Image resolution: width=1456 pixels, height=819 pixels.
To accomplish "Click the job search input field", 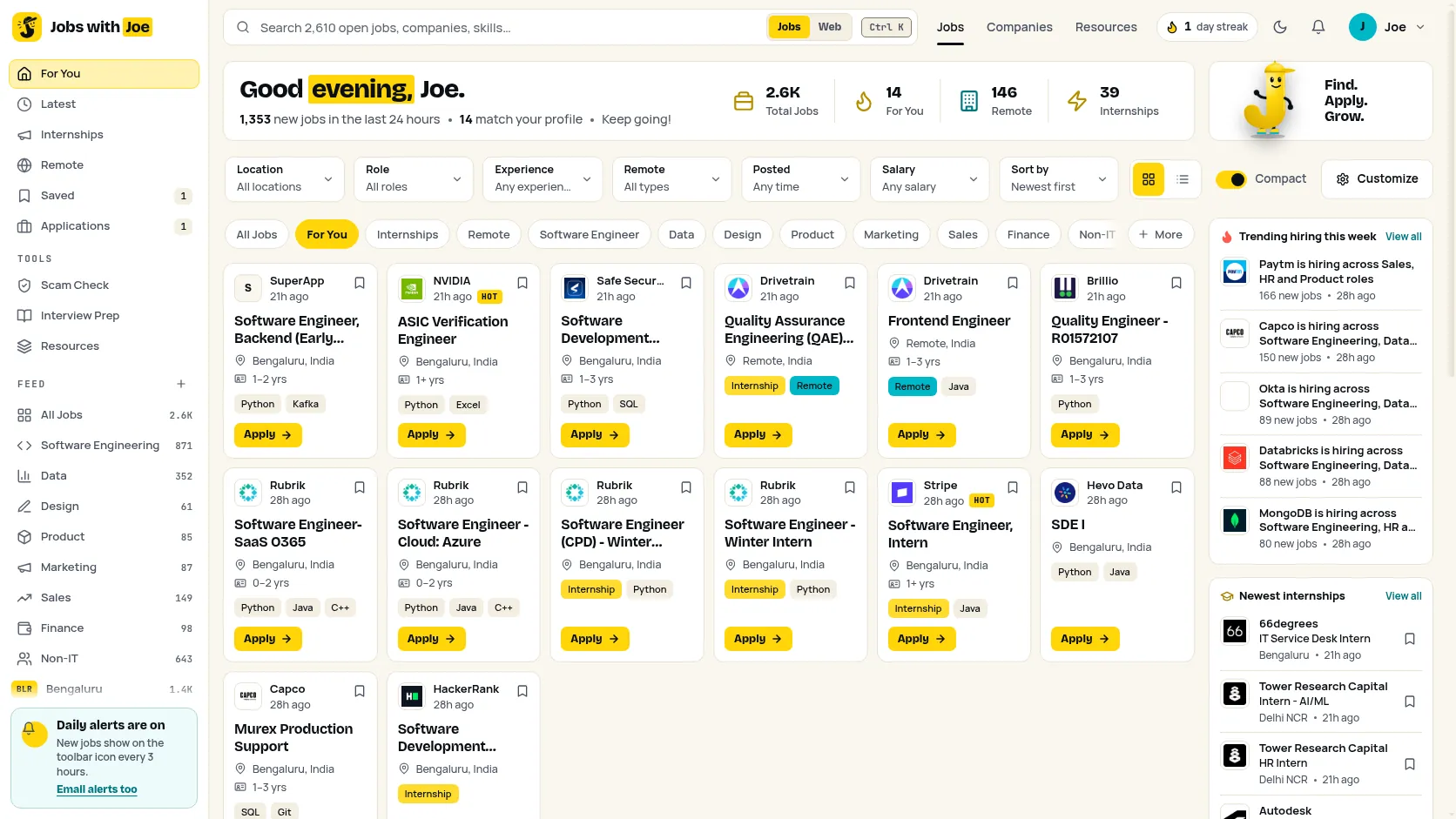I will [x=509, y=27].
